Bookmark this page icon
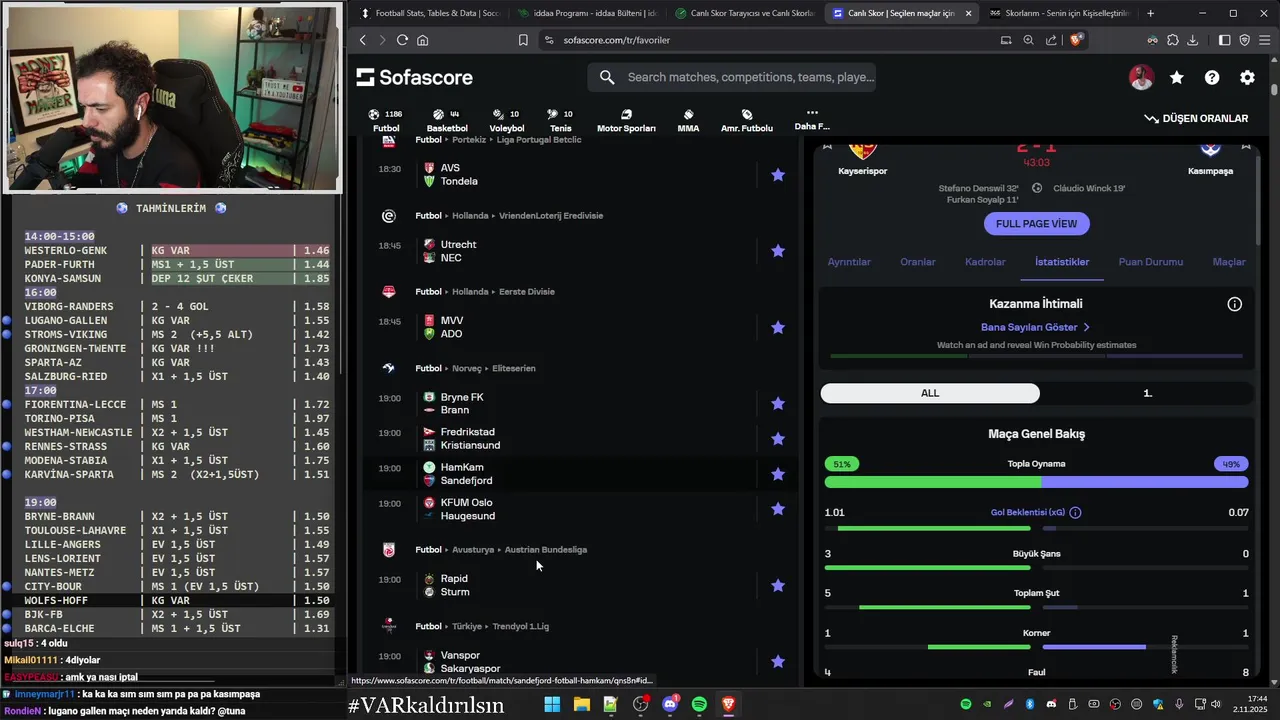 523,40
